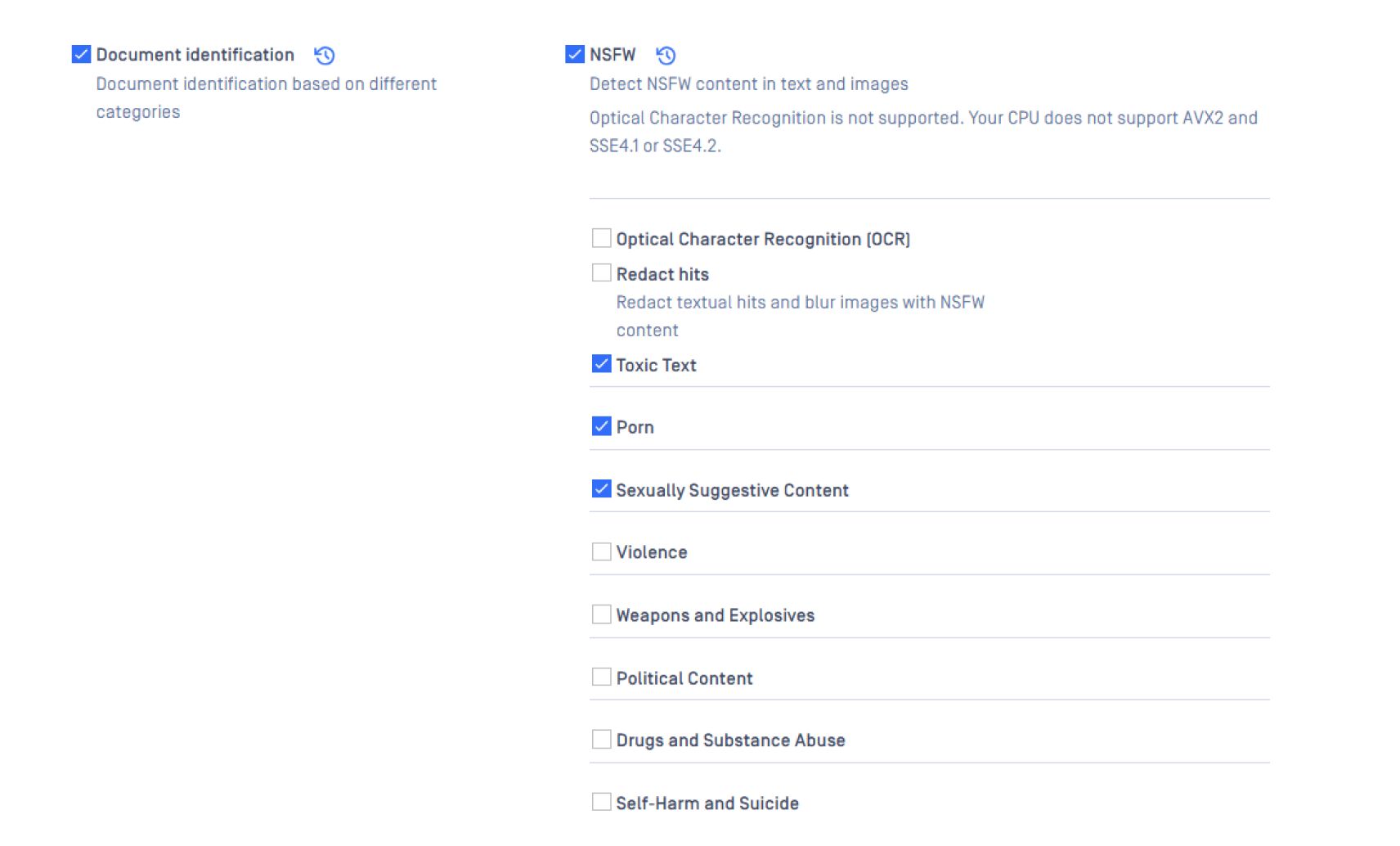The height and width of the screenshot is (846, 1400).
Task: Click the NSFW heading label
Action: (x=612, y=54)
